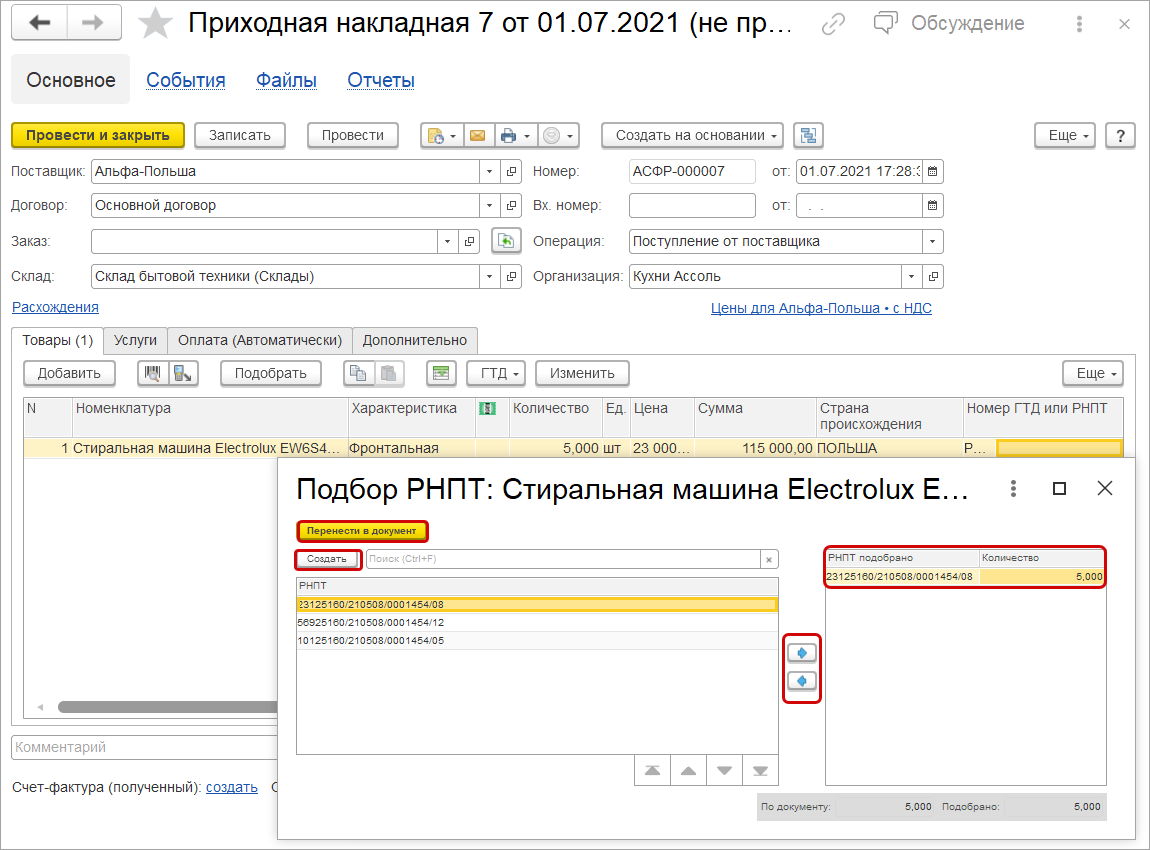Click the Поиск (Ctrl+F) search field
Screen dimensions: 1150x850
click(x=563, y=559)
